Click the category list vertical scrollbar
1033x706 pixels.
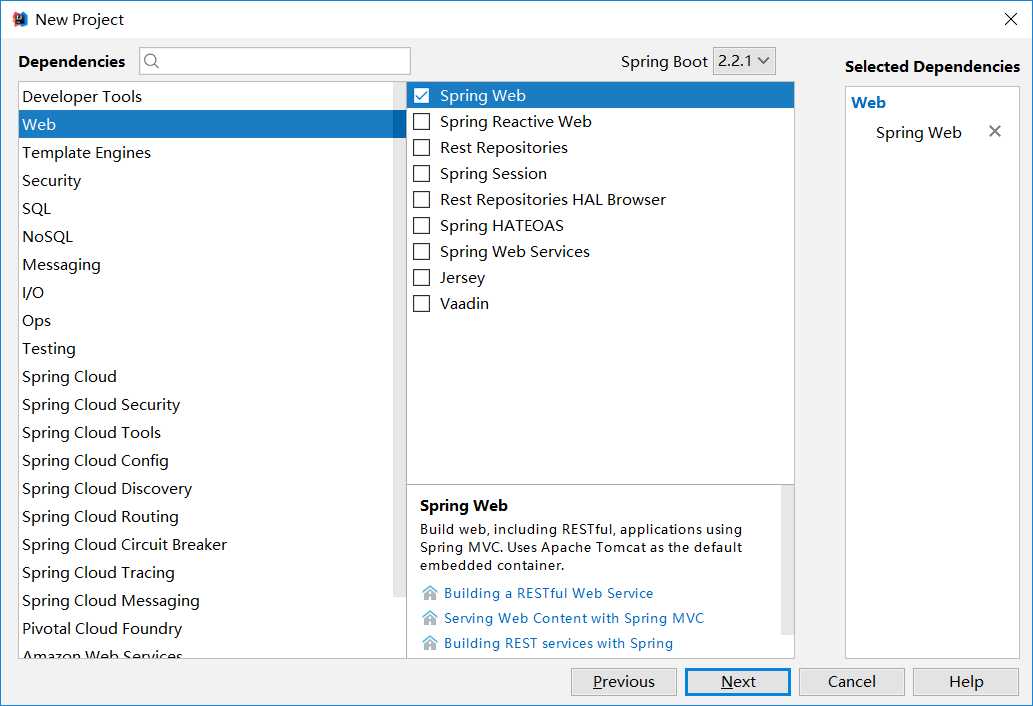[x=399, y=339]
